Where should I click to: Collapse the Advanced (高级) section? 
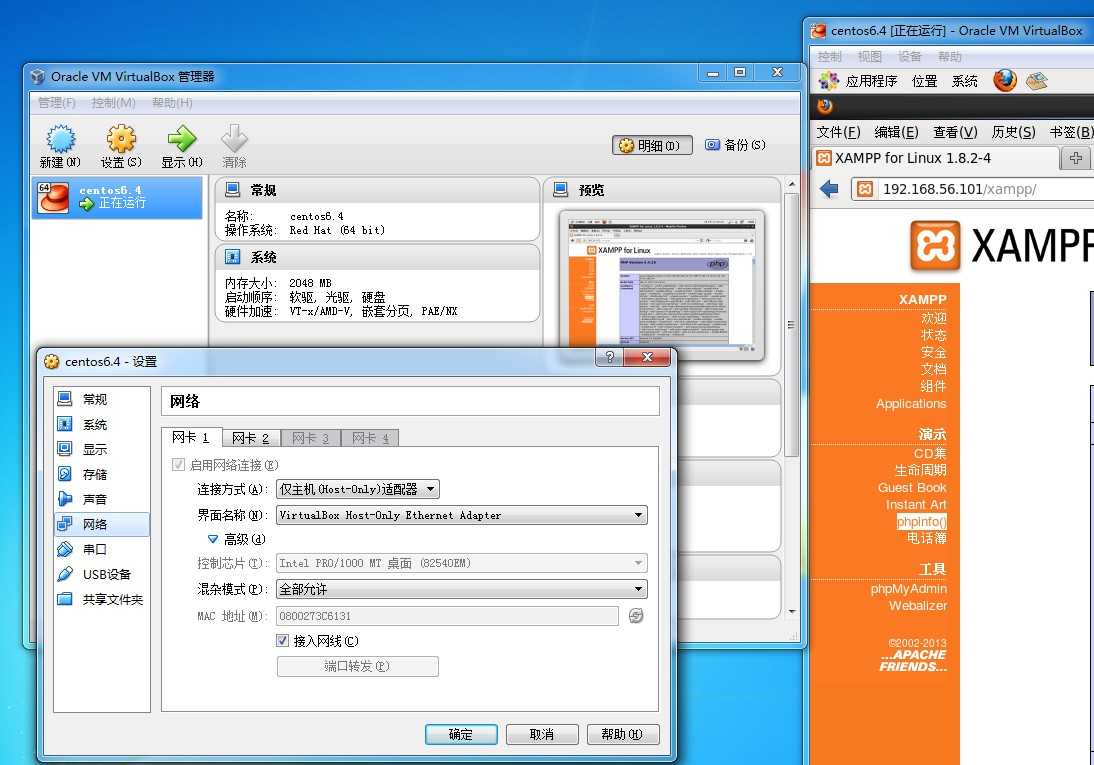tap(213, 539)
